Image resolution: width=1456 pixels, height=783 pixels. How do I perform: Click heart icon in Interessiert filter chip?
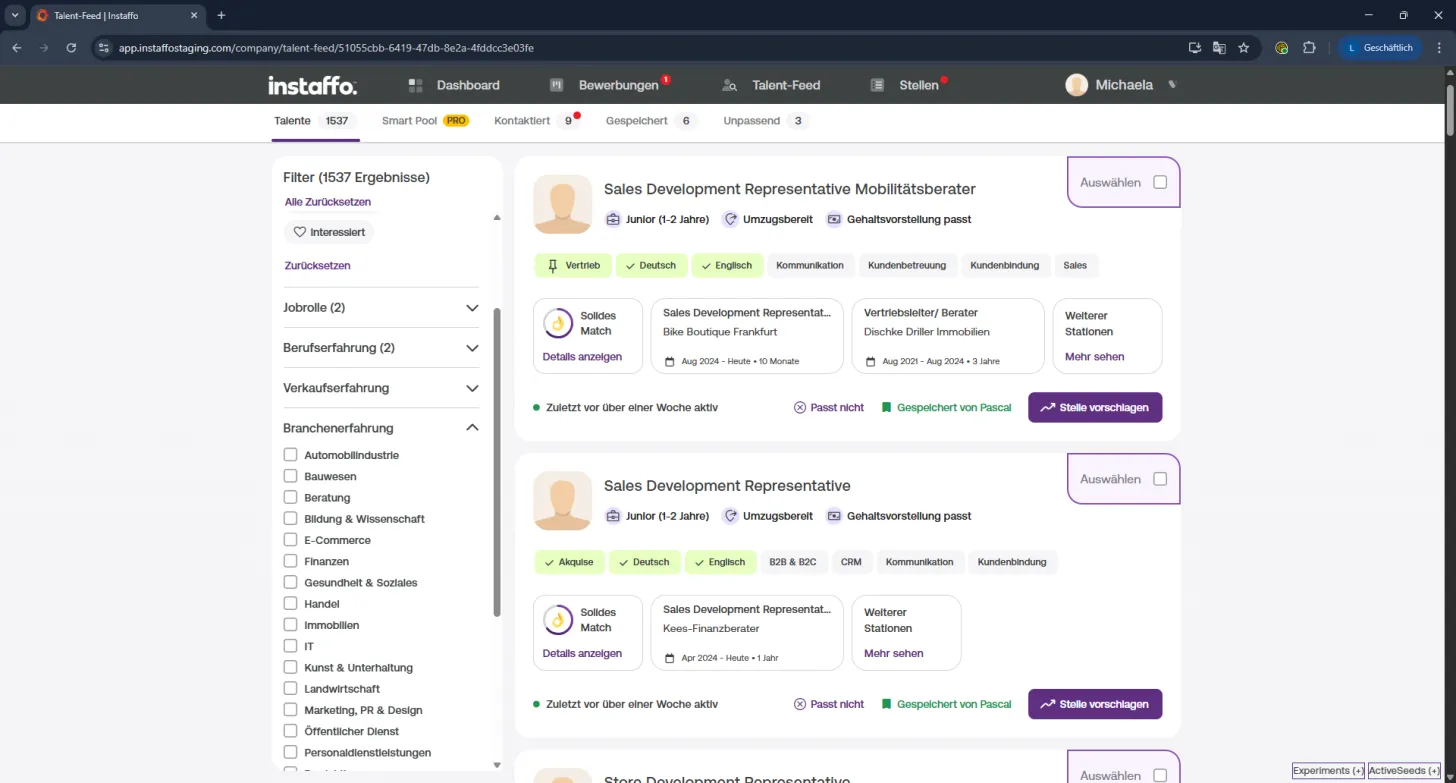299,232
